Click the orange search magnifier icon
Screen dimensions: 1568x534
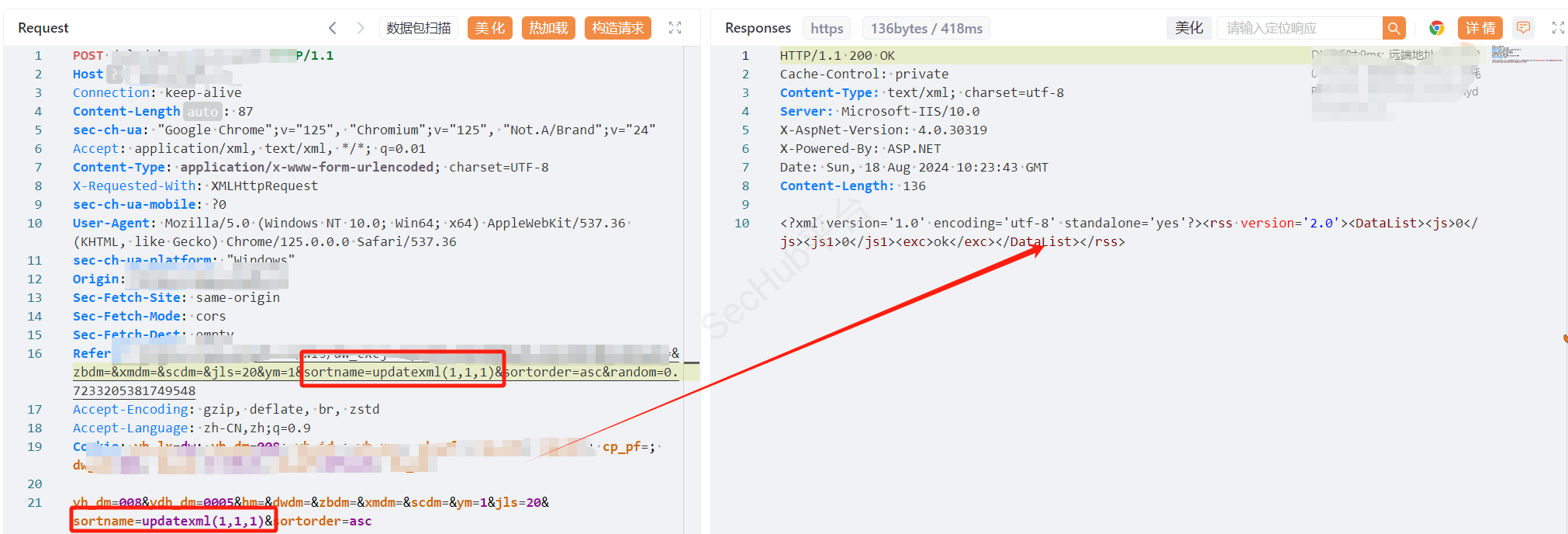pos(1394,28)
